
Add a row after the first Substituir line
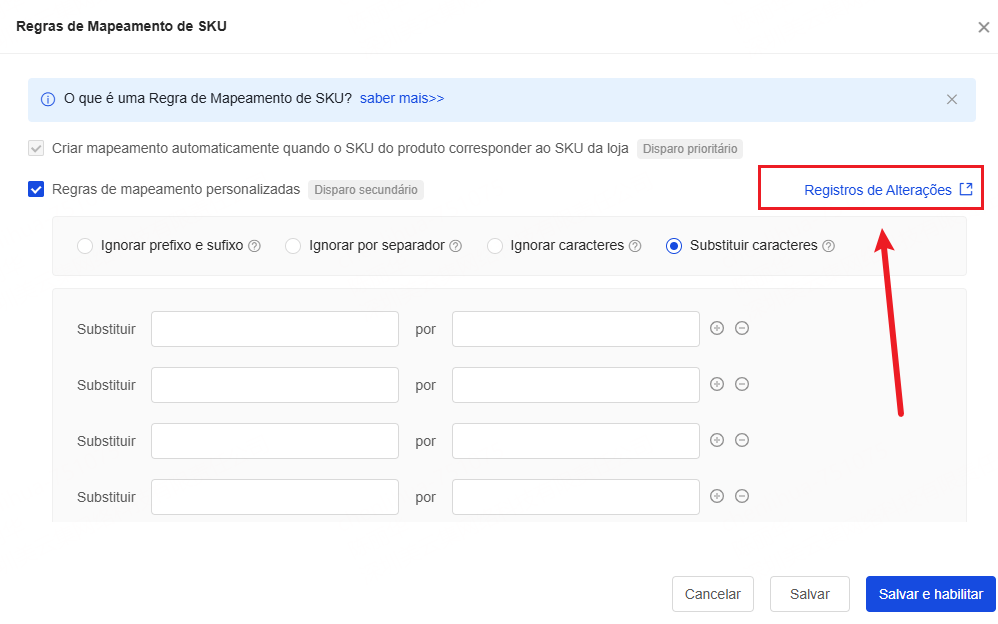(x=717, y=329)
